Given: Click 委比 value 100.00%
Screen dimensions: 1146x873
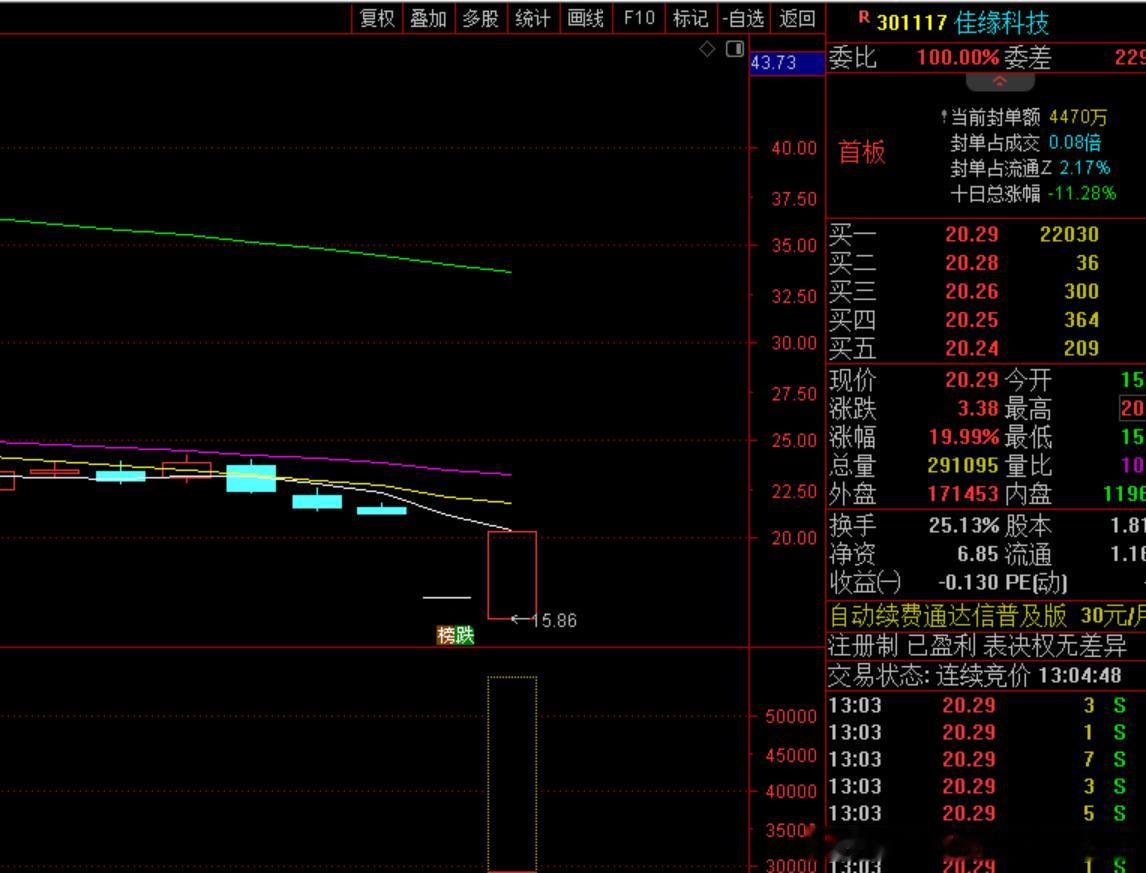Looking at the screenshot, I should 957,57.
